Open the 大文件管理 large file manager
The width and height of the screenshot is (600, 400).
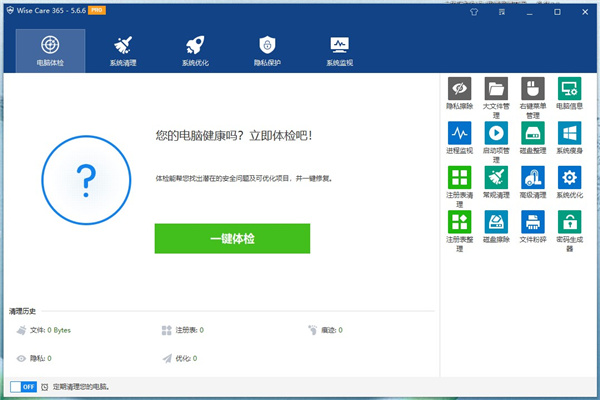[x=496, y=92]
